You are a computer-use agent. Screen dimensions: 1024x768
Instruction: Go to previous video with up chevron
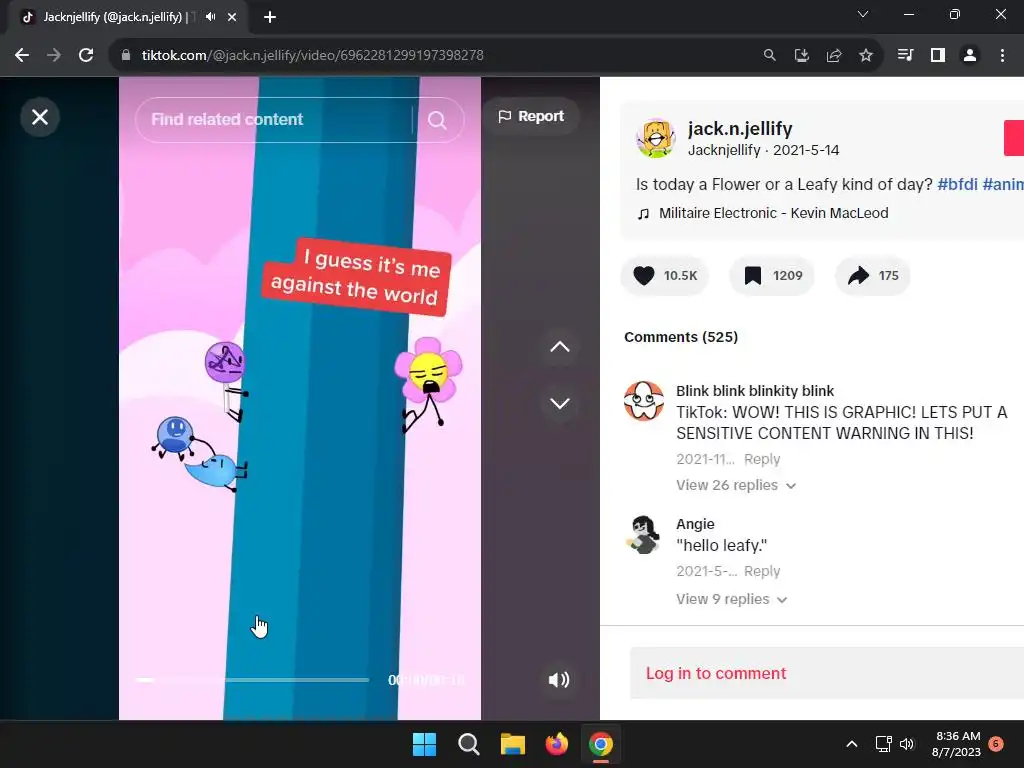tap(560, 347)
